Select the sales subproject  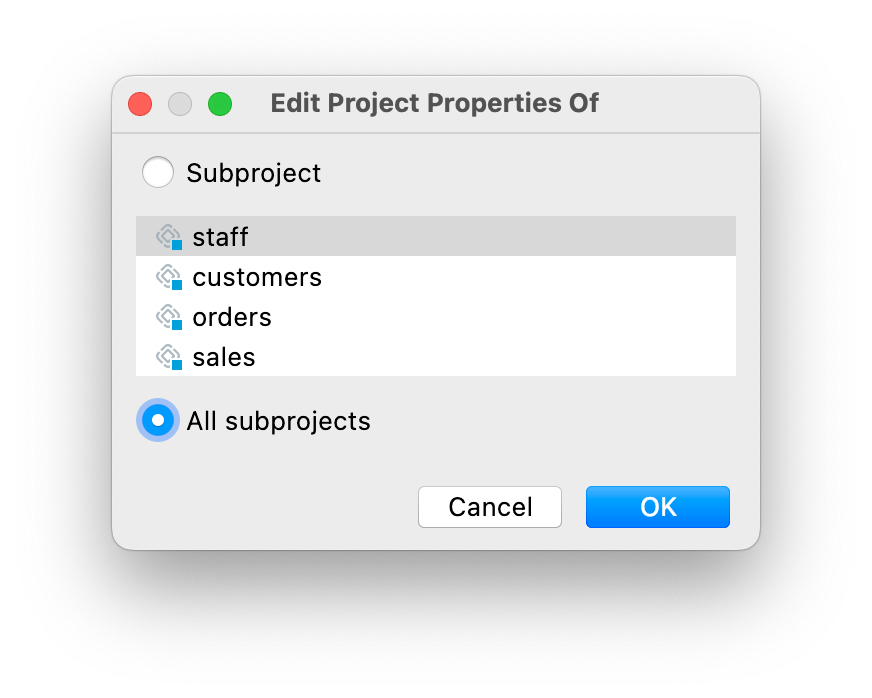pos(222,357)
